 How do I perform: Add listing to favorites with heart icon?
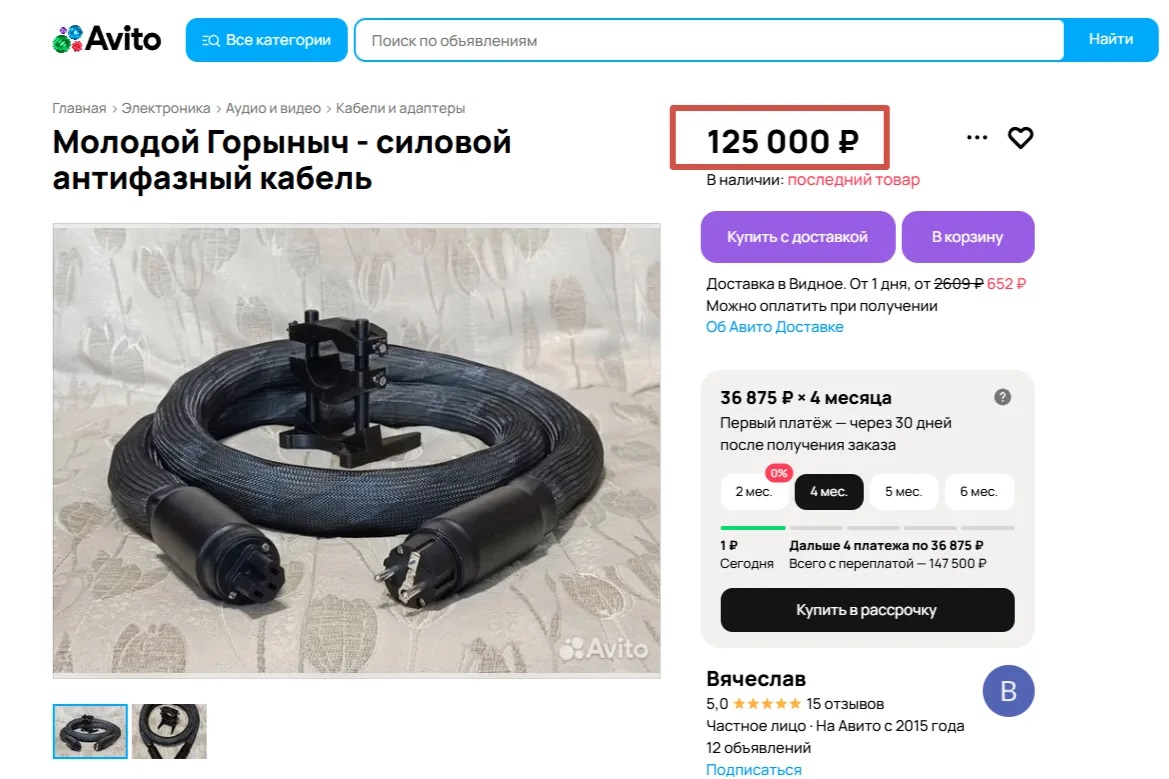coord(1020,138)
